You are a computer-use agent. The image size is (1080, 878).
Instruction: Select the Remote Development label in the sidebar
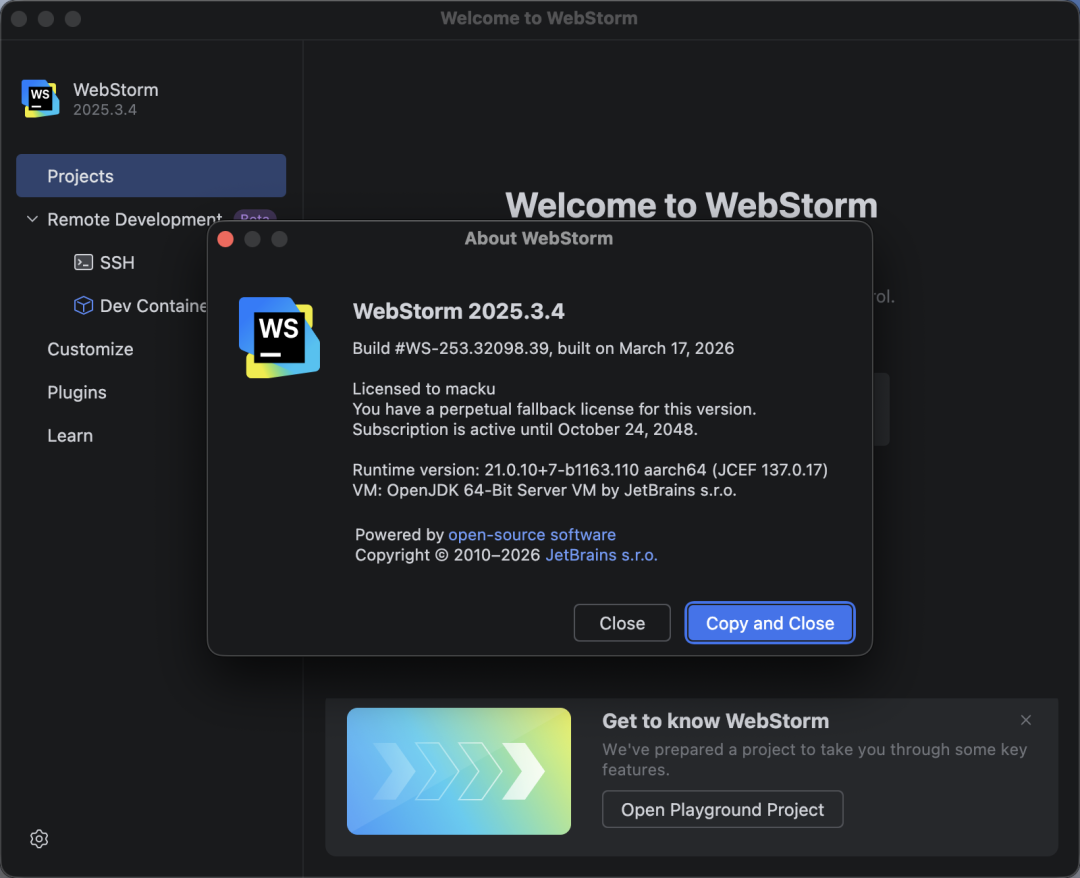(134, 219)
